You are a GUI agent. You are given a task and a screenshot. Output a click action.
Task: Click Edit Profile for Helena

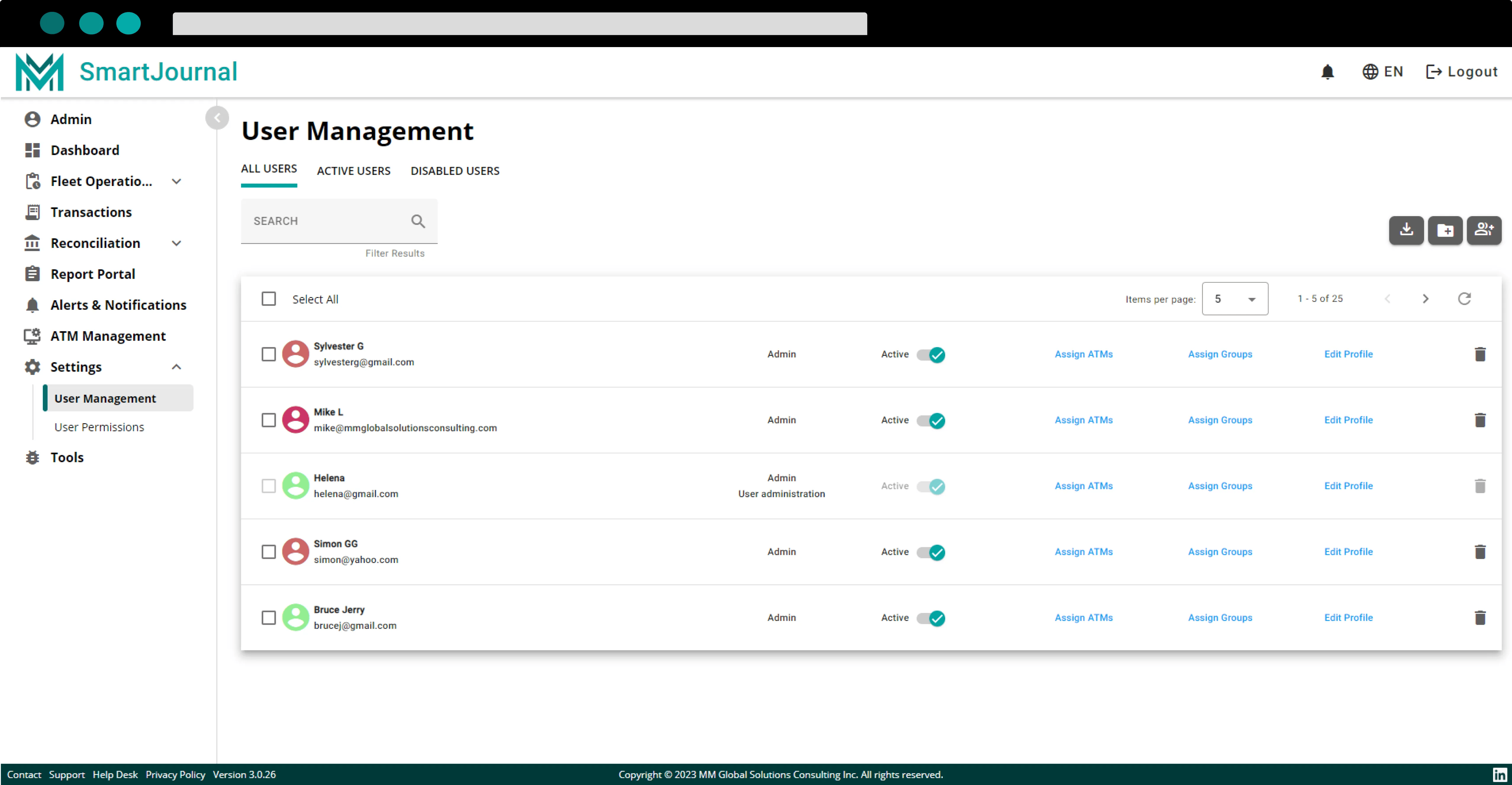tap(1348, 486)
